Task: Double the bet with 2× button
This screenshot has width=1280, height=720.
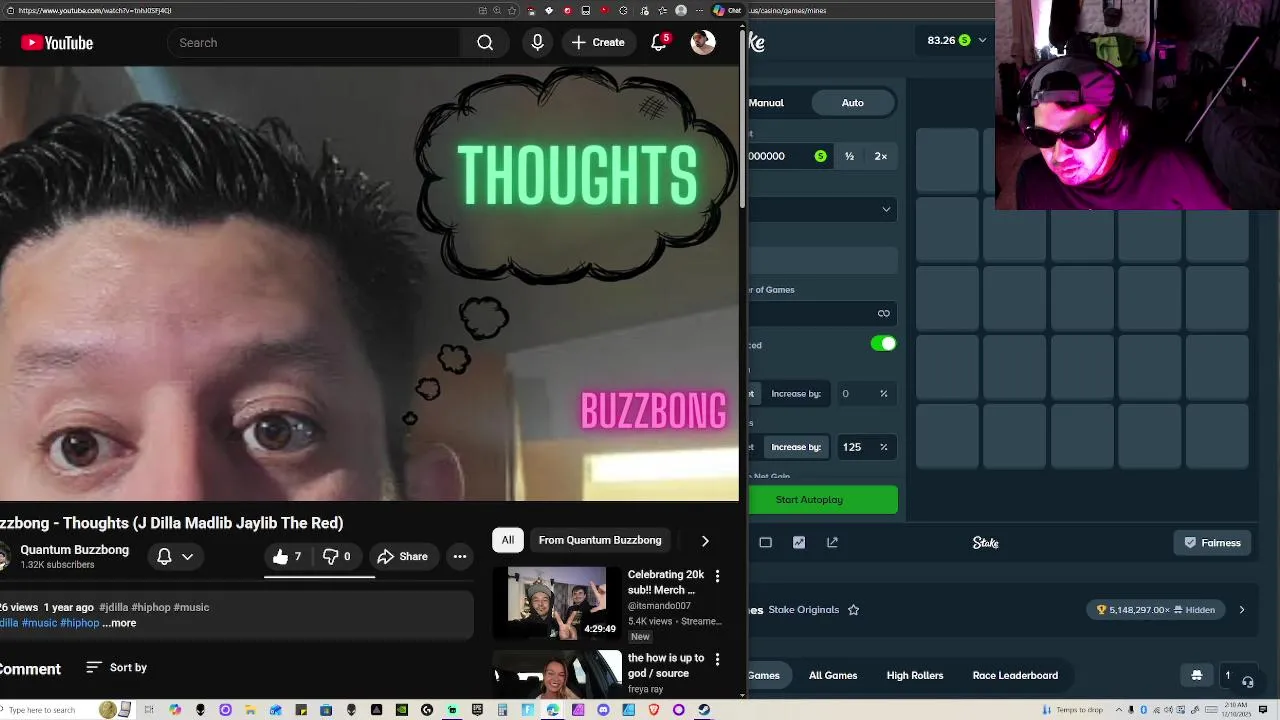Action: (x=881, y=156)
